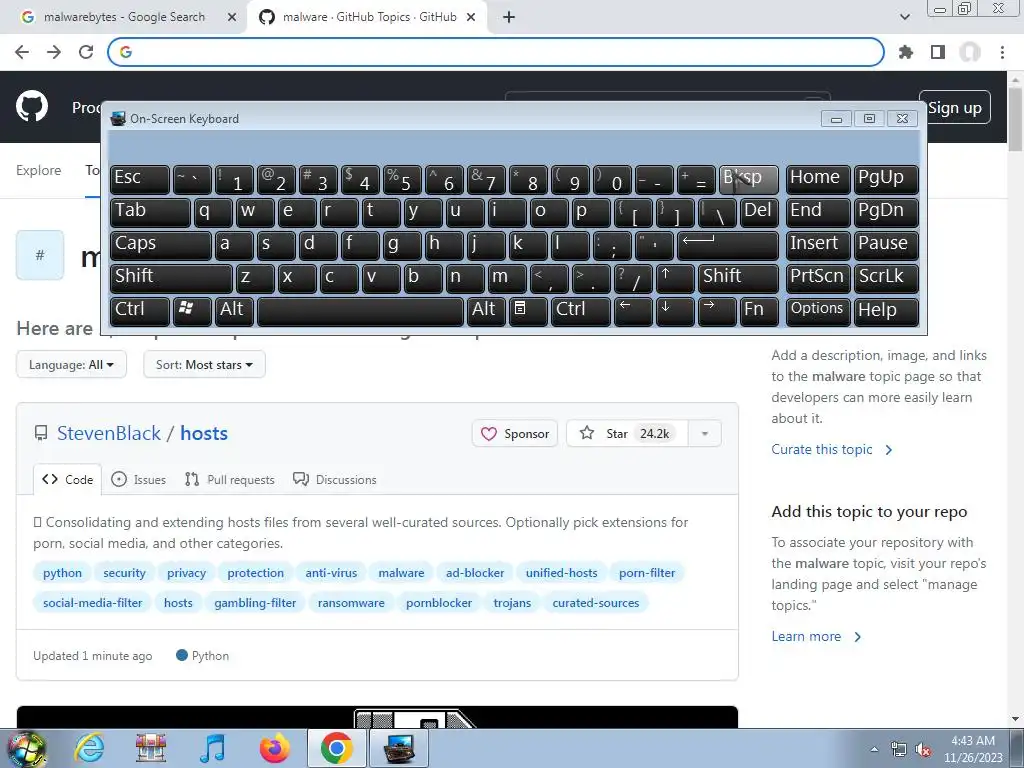Switch to the Code tab of hosts
The height and width of the screenshot is (768, 1024).
(x=67, y=479)
